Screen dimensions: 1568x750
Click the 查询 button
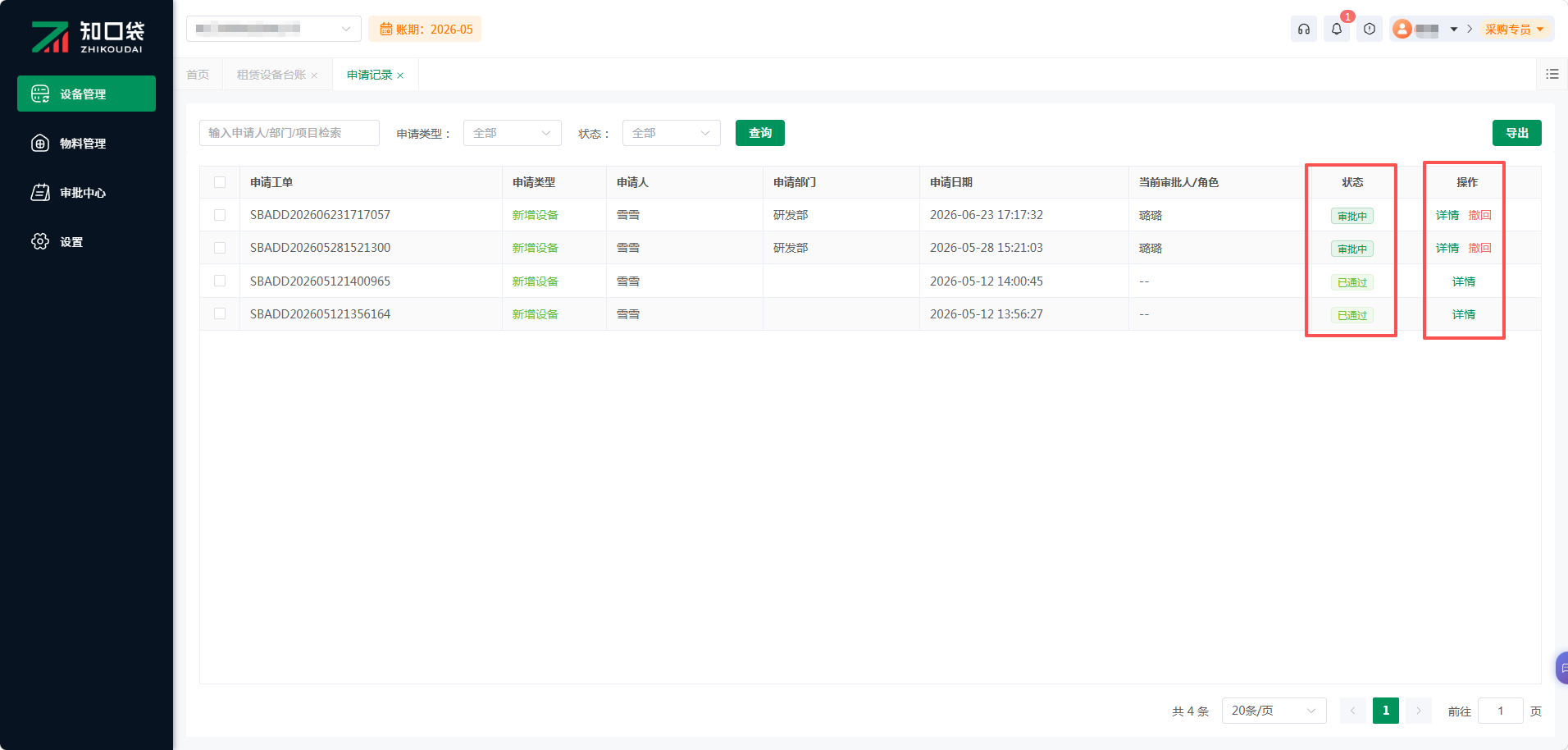click(760, 133)
